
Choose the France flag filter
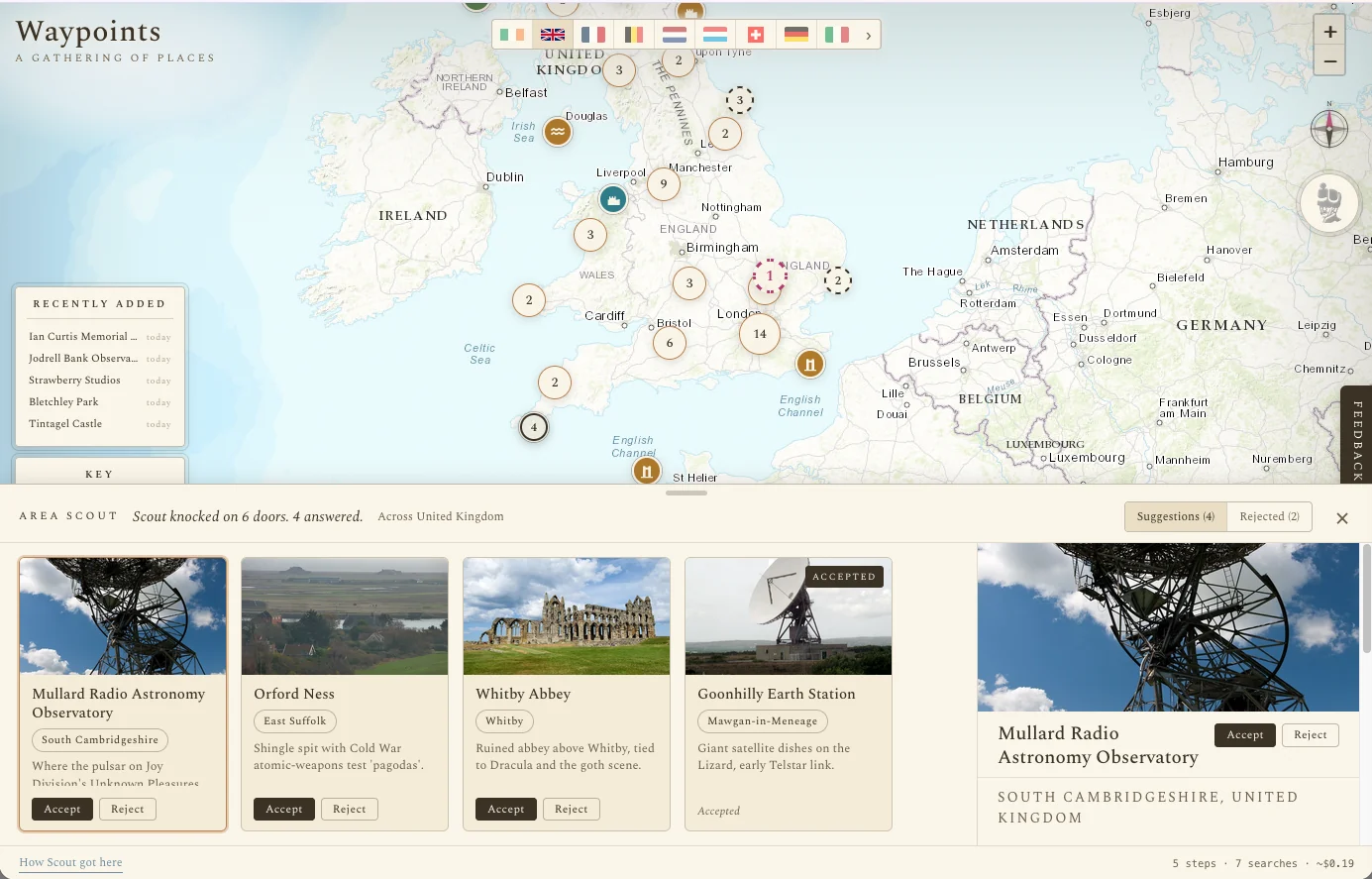click(593, 35)
